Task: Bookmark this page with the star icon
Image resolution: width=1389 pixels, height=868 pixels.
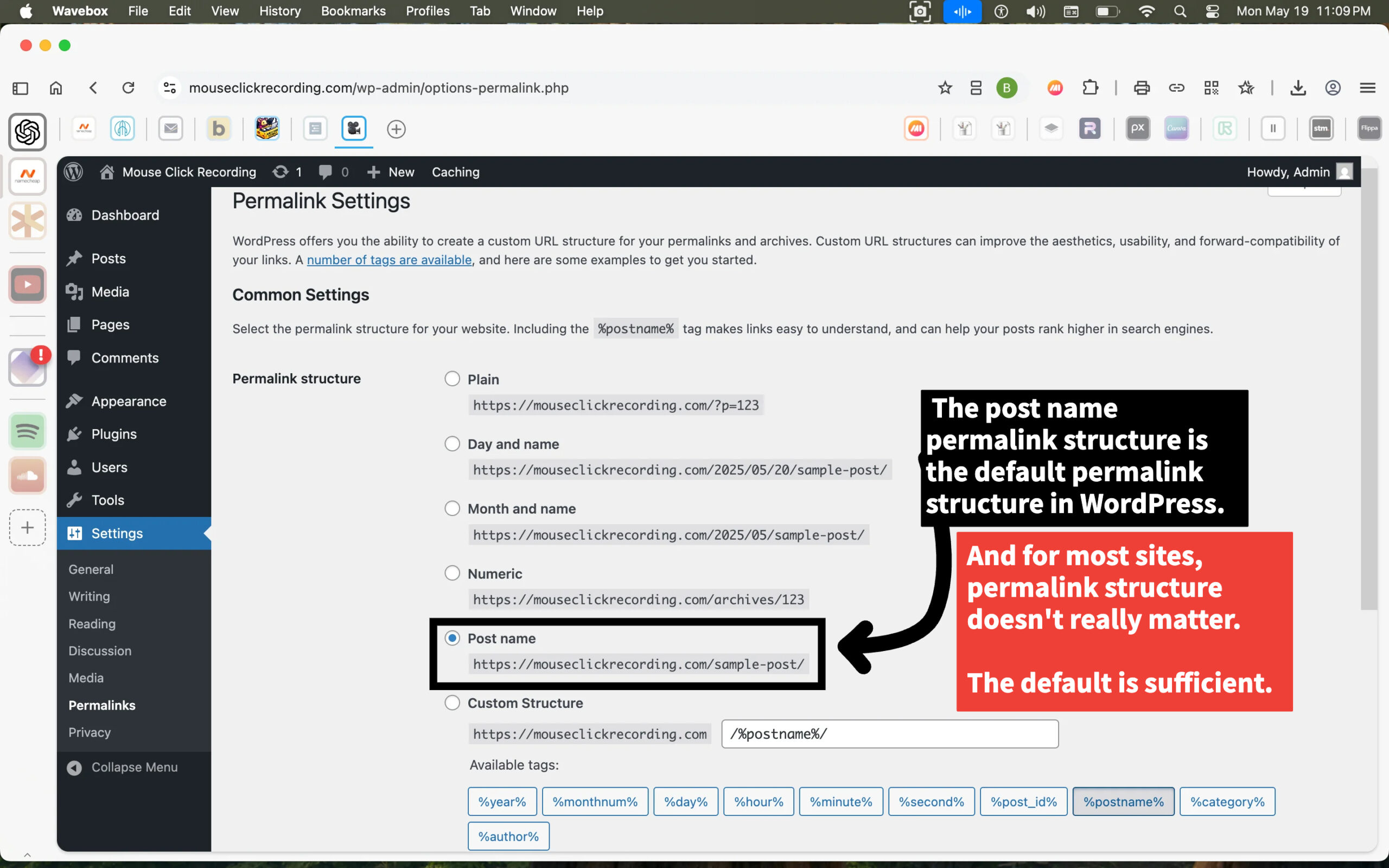Action: pos(944,88)
